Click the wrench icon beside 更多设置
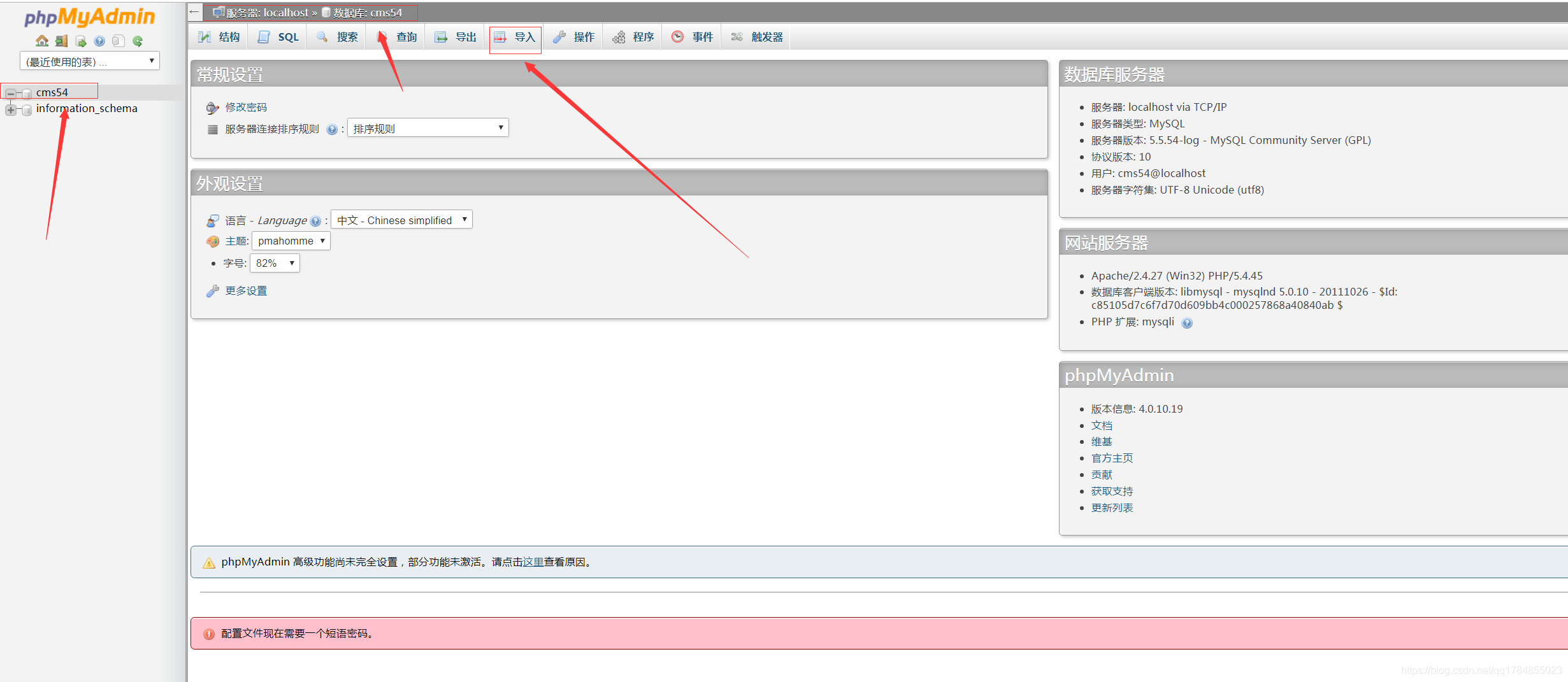This screenshot has height=682, width=1568. point(212,291)
